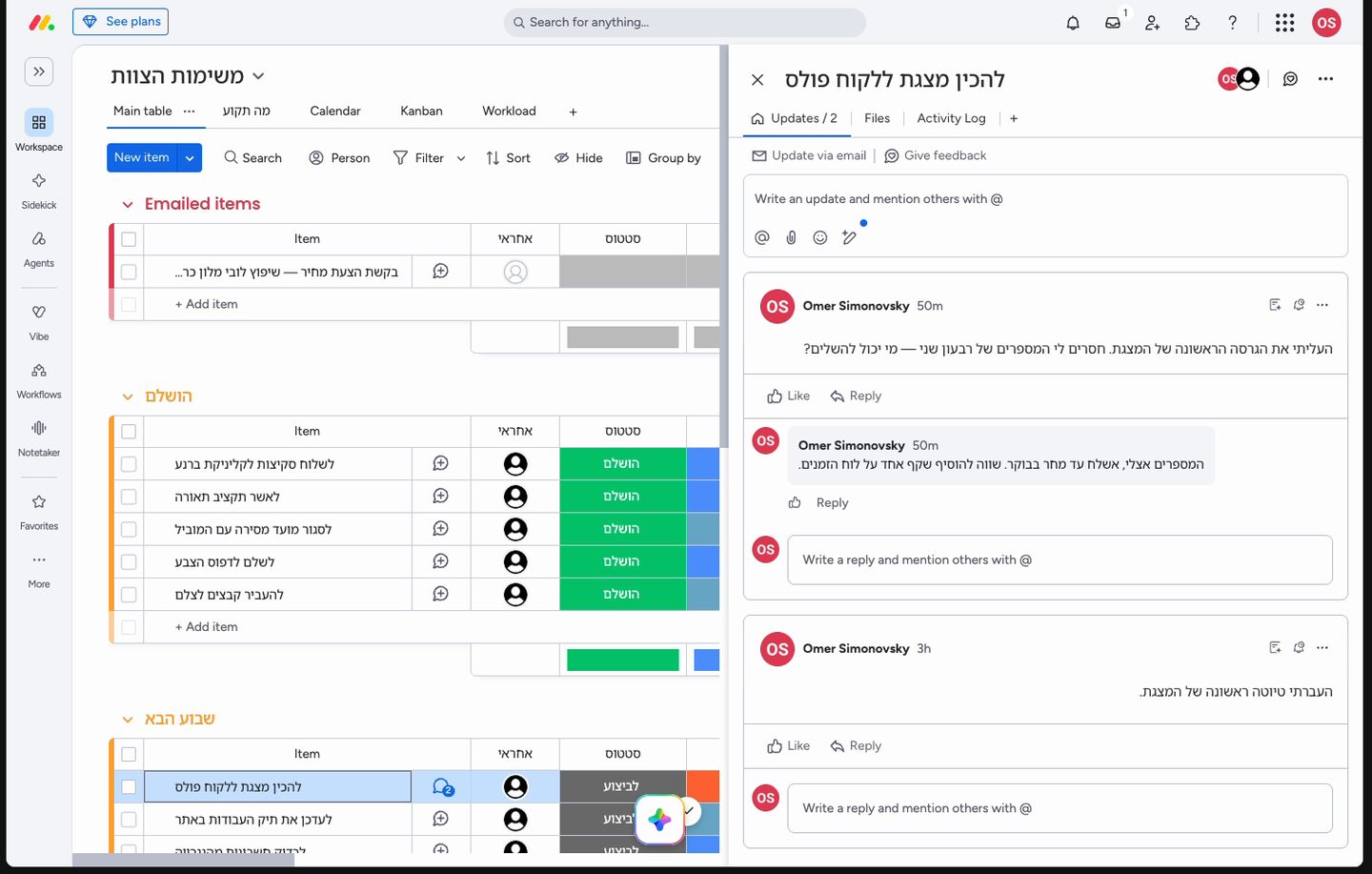Open the apps puzzle icon

[x=1192, y=23]
